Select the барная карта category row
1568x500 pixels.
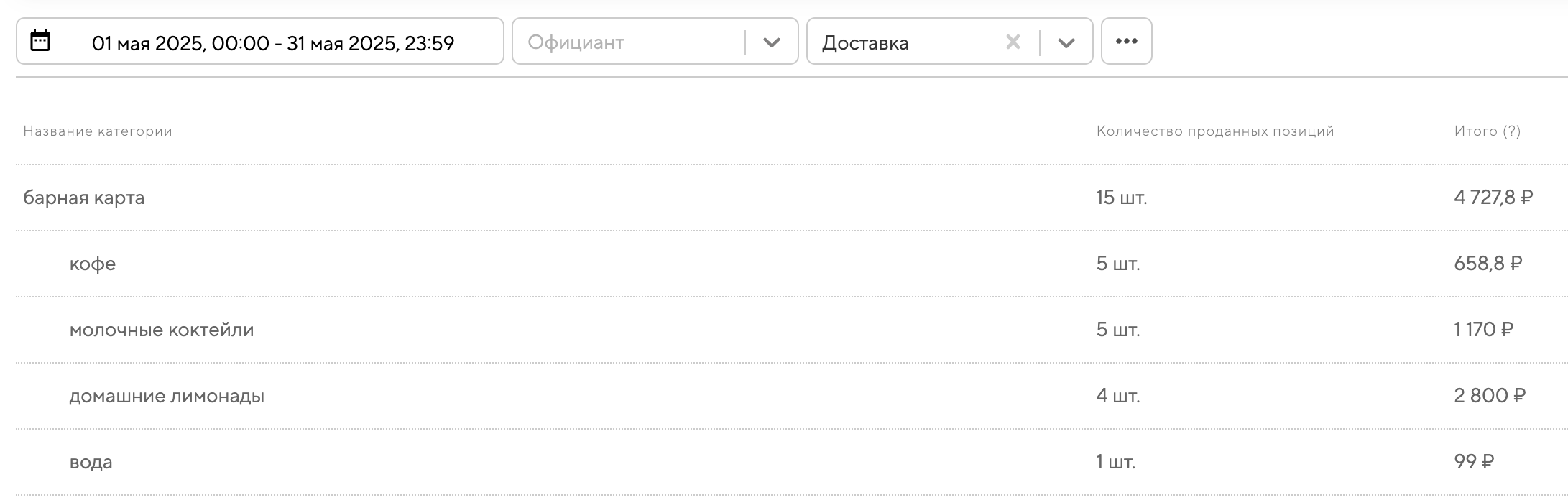(x=84, y=198)
